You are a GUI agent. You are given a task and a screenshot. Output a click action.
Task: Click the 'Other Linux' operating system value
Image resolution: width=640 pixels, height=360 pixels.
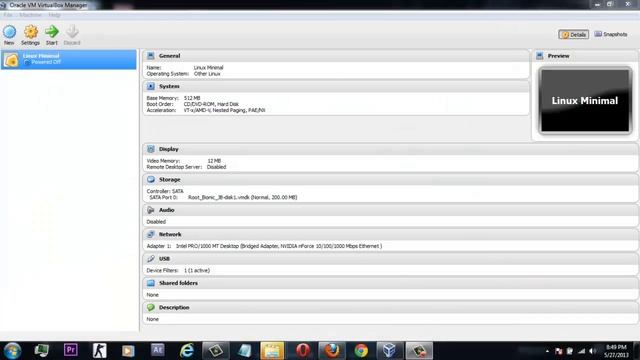(207, 74)
